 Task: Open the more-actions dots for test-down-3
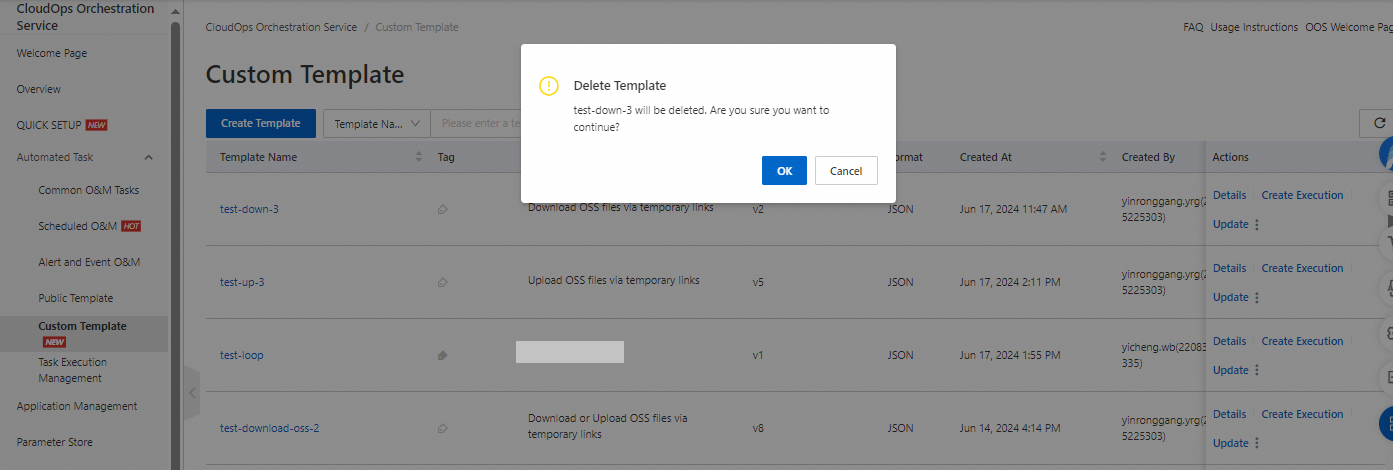(x=1257, y=225)
